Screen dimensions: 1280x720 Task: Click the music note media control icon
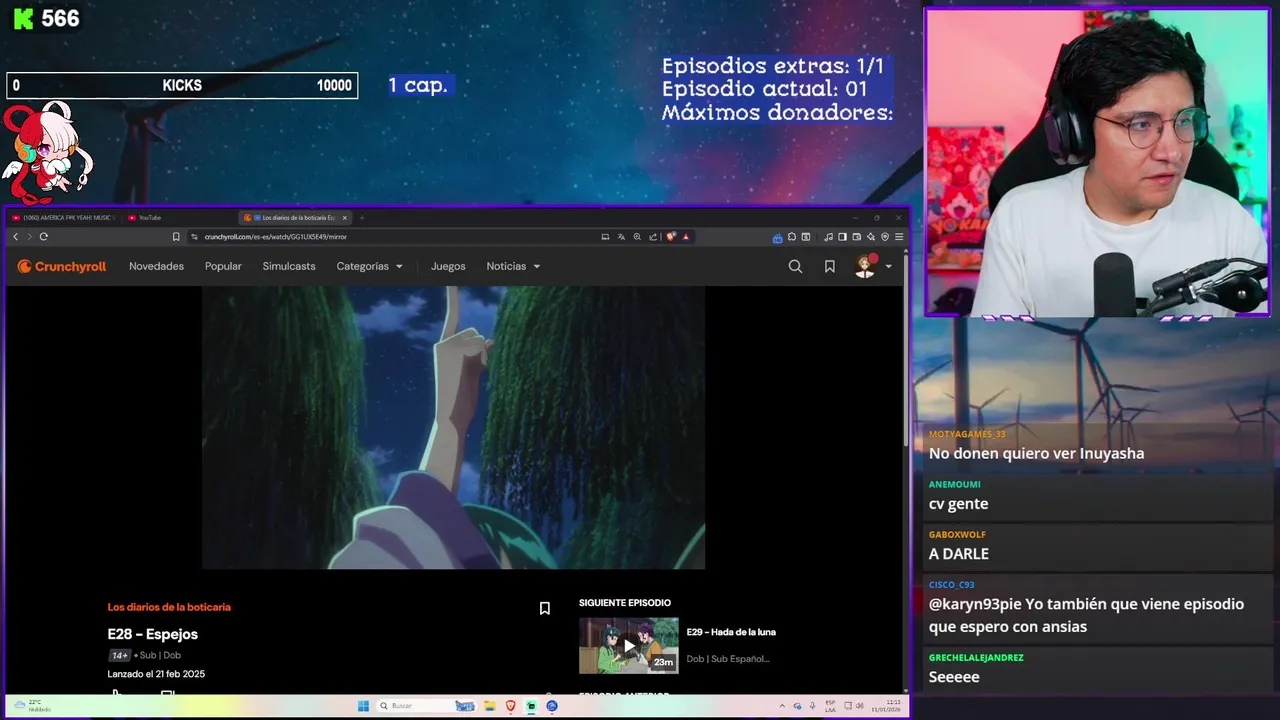point(829,237)
